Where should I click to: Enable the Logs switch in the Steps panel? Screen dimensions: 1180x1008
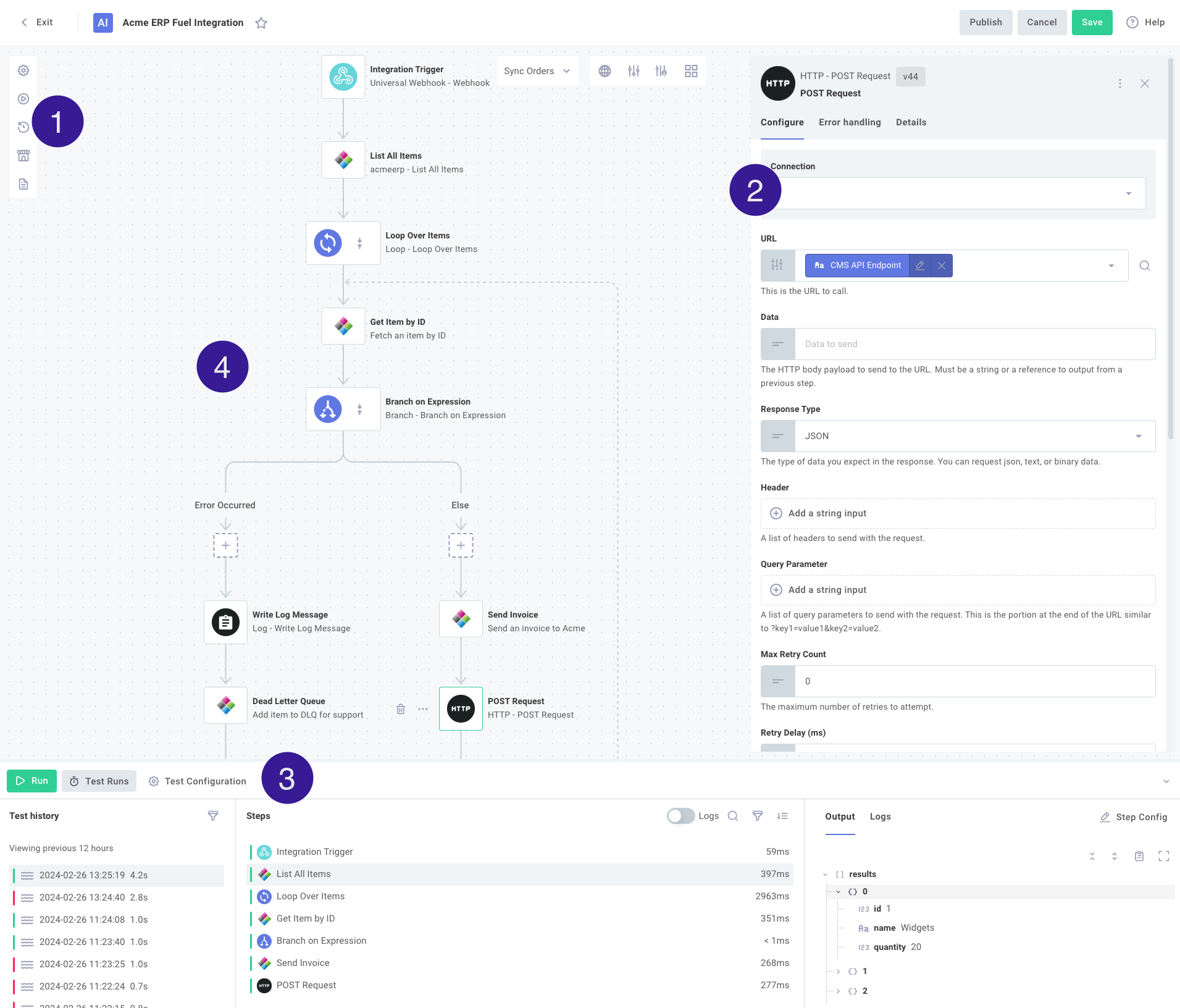(x=680, y=815)
